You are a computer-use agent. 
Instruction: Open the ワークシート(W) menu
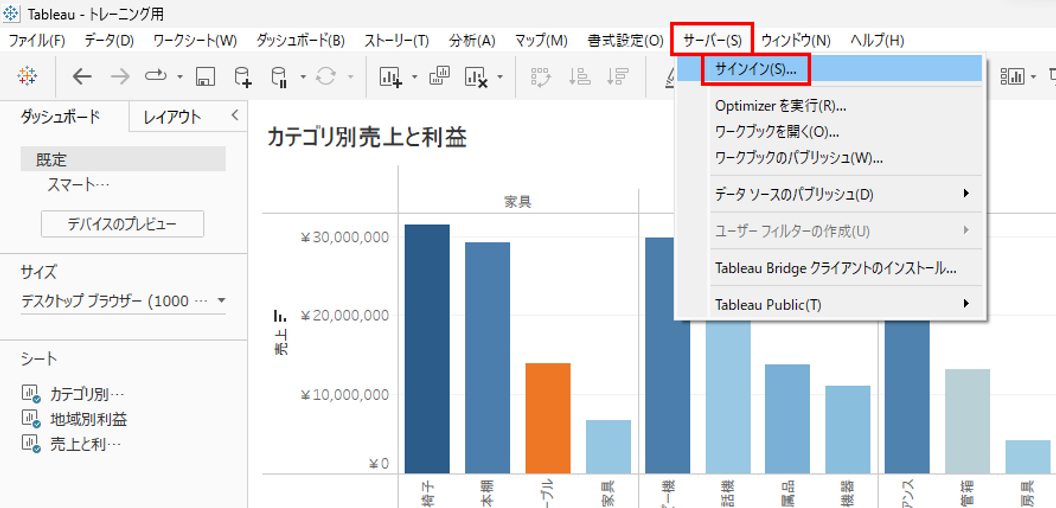[x=195, y=40]
